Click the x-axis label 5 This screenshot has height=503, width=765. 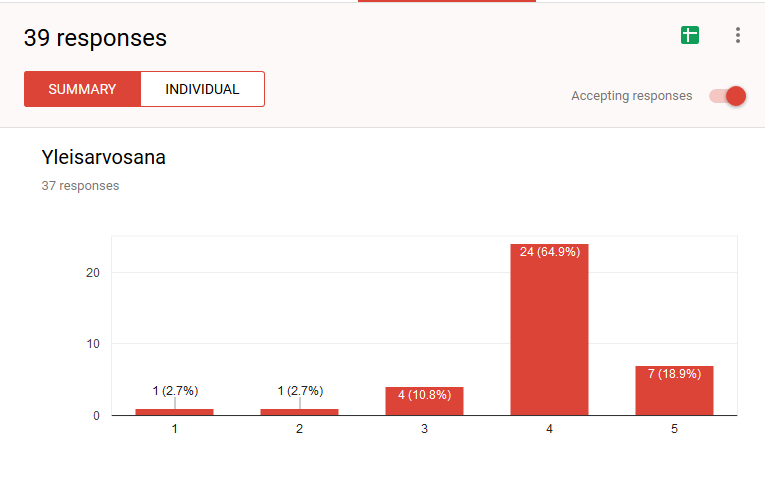point(674,429)
